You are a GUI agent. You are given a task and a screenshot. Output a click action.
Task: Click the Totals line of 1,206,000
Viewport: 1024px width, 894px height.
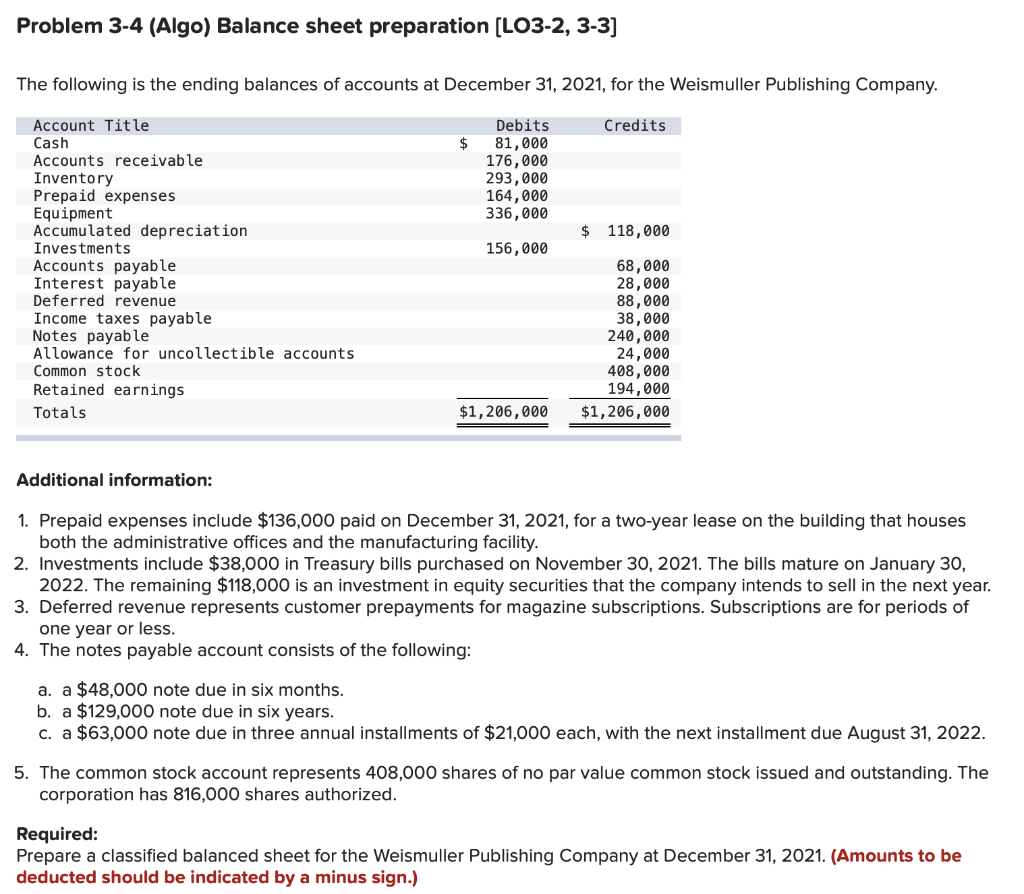point(505,412)
